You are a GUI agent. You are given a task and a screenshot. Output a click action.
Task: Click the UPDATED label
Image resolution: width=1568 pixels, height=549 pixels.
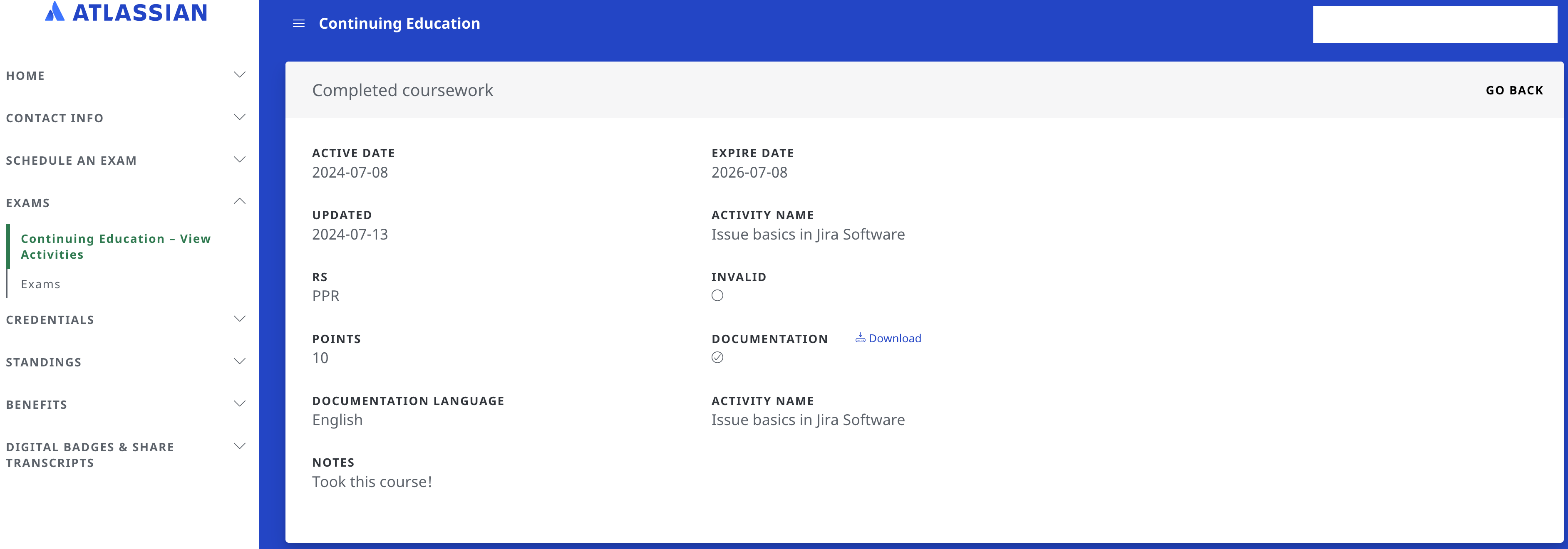[342, 215]
